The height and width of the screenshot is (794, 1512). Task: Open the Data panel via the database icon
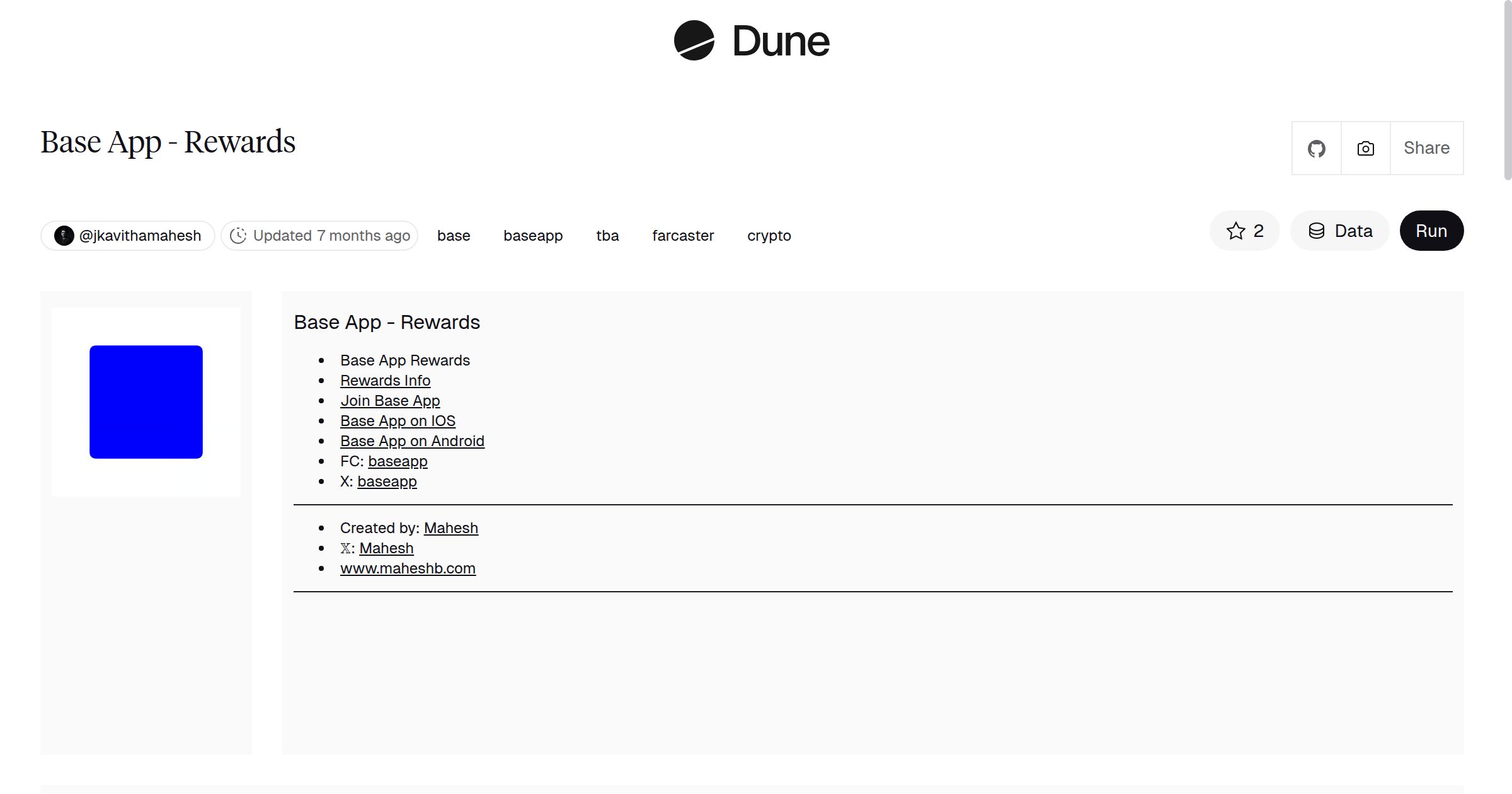[x=1339, y=231]
